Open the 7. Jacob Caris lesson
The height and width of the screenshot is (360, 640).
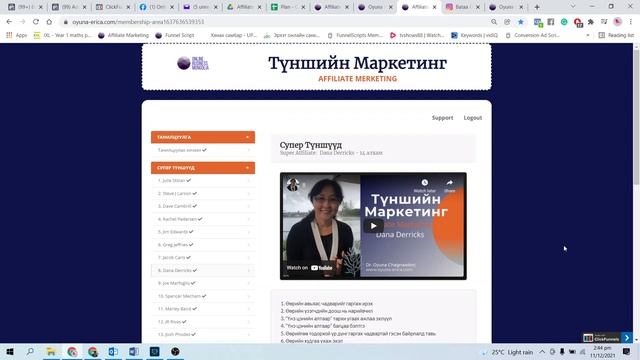point(203,258)
